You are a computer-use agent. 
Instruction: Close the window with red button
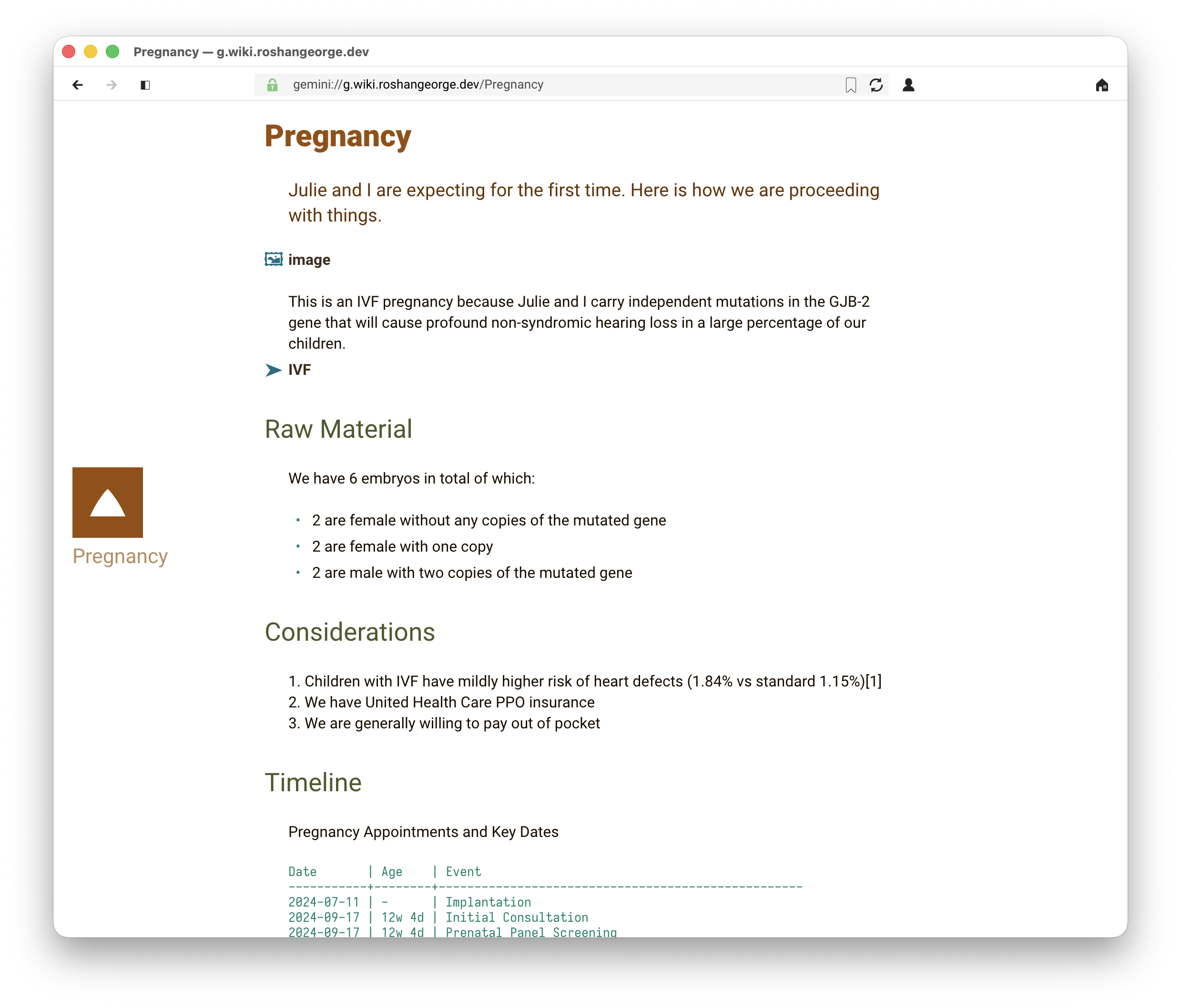pyautogui.click(x=69, y=52)
